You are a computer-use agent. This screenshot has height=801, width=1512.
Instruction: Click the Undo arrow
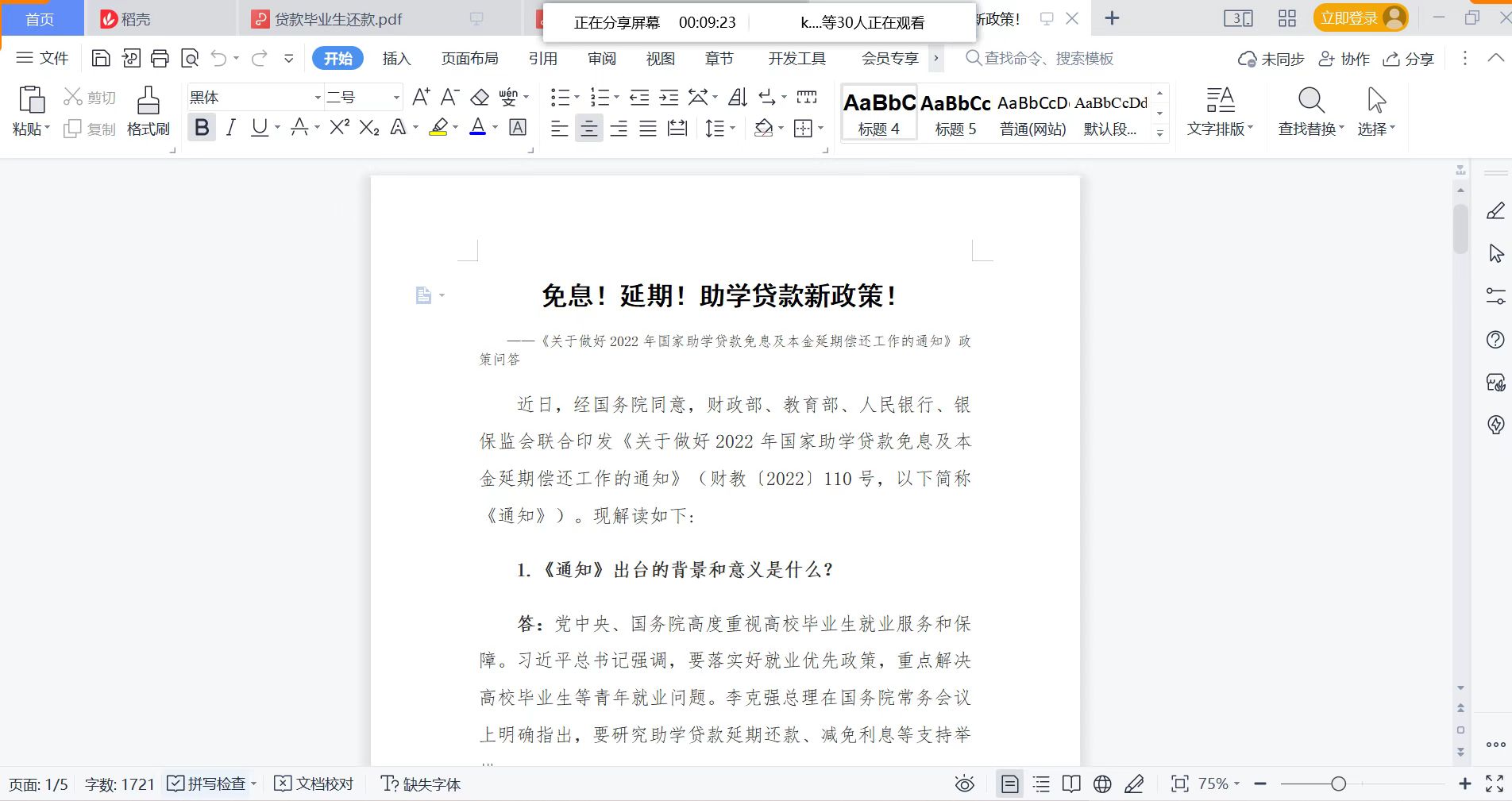pyautogui.click(x=219, y=58)
